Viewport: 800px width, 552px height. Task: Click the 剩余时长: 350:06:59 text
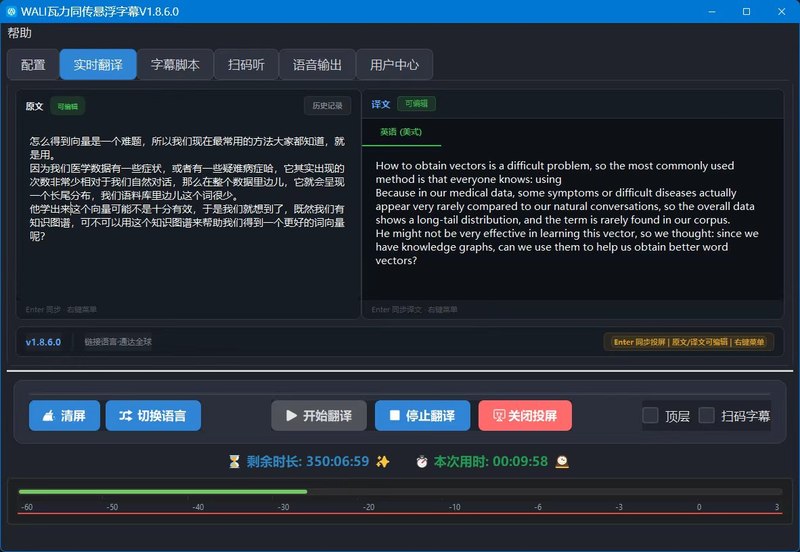(308, 461)
